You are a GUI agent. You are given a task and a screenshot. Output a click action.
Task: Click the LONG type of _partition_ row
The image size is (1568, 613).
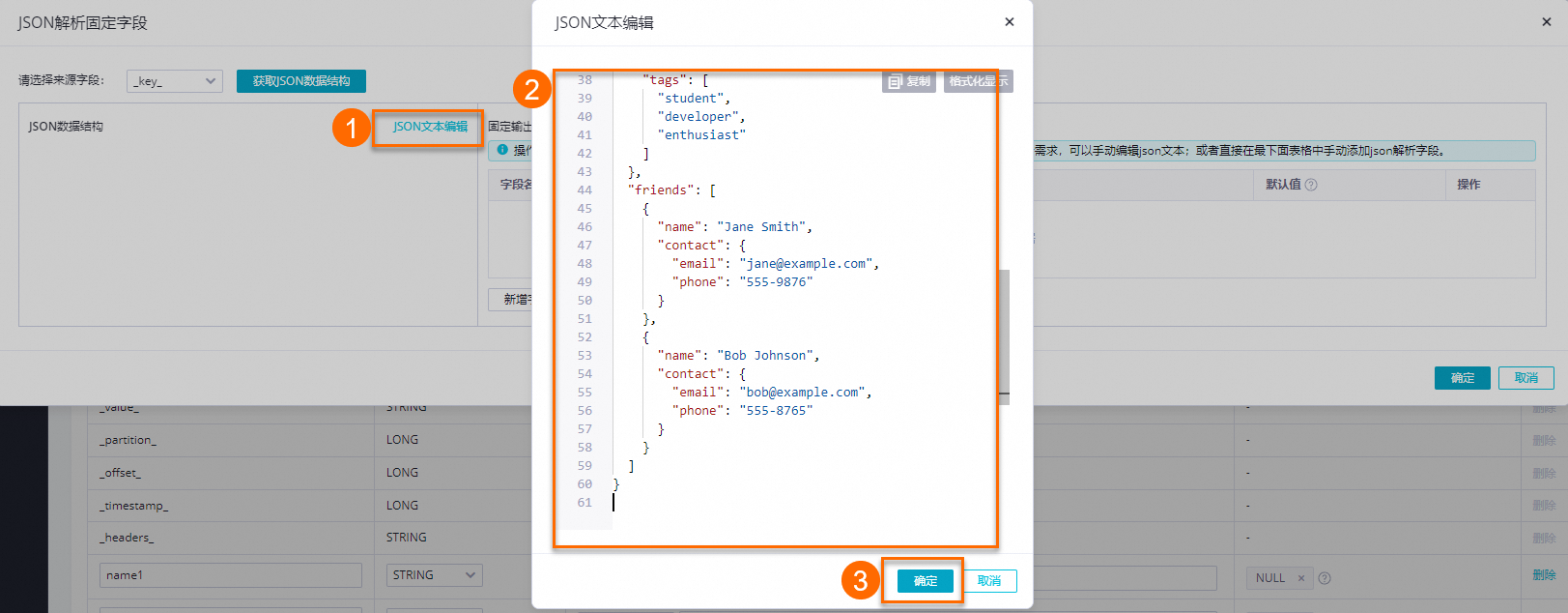[x=402, y=440]
